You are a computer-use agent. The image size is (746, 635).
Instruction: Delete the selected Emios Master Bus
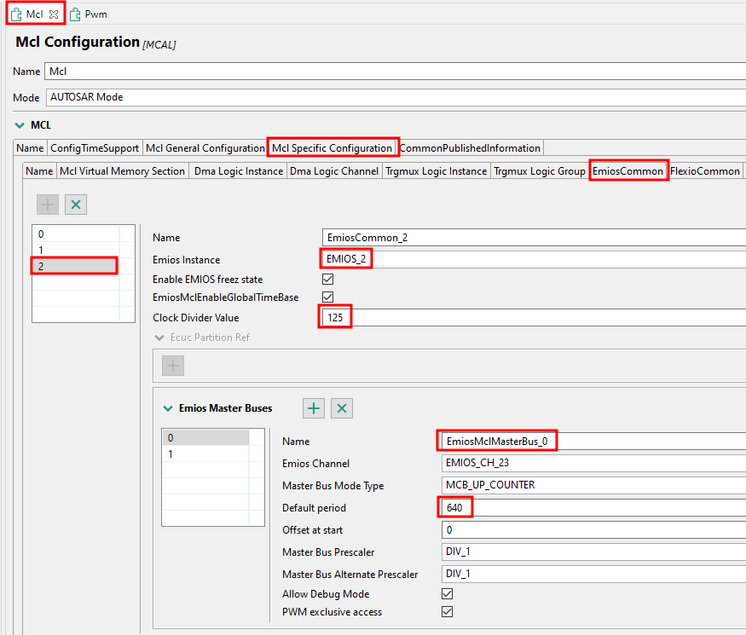[x=342, y=409]
